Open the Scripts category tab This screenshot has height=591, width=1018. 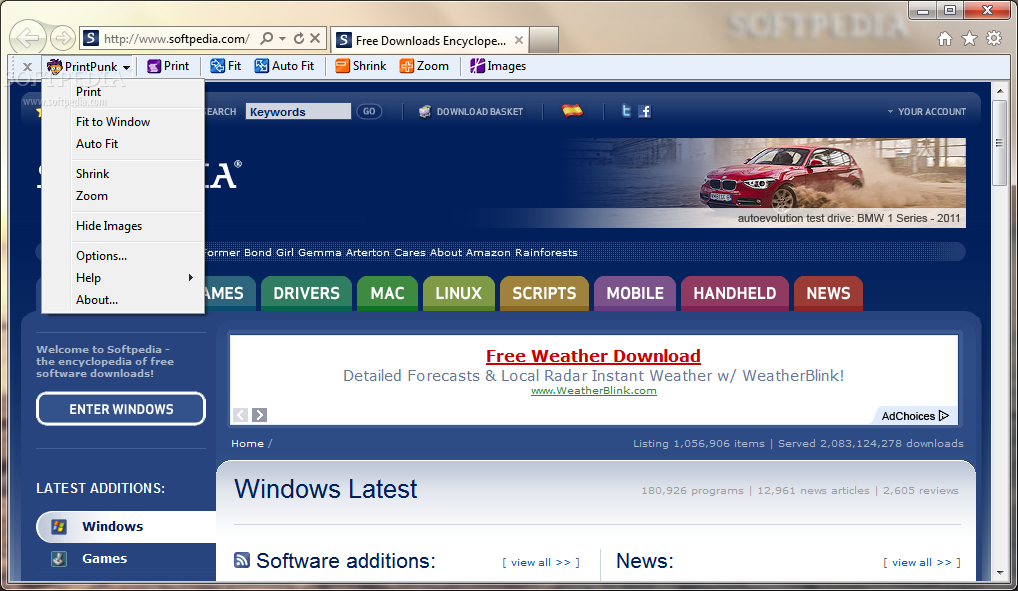pyautogui.click(x=544, y=293)
